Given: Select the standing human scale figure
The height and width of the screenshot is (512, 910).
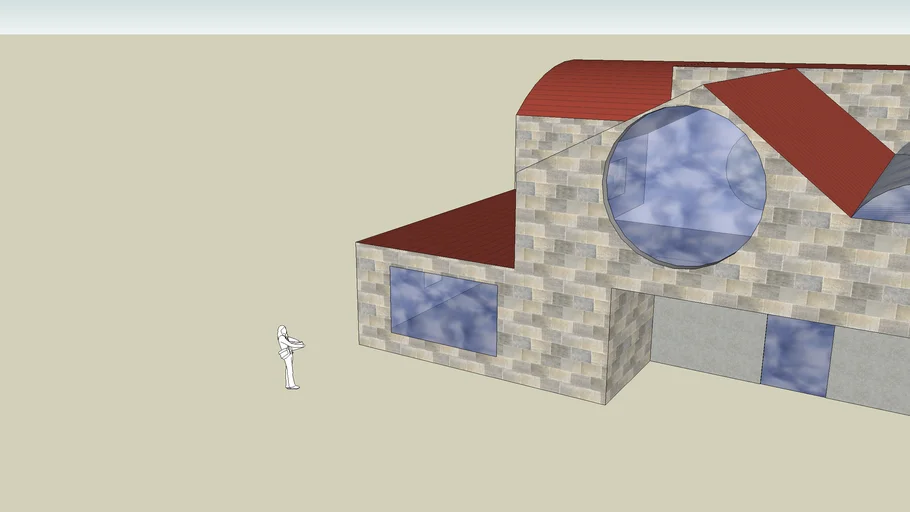Looking at the screenshot, I should point(289,357).
